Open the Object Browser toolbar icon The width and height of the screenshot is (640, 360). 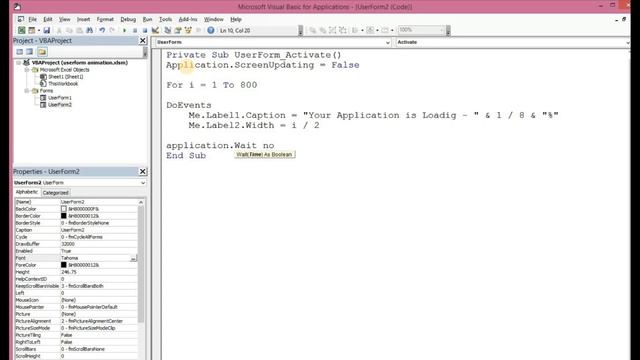point(188,30)
